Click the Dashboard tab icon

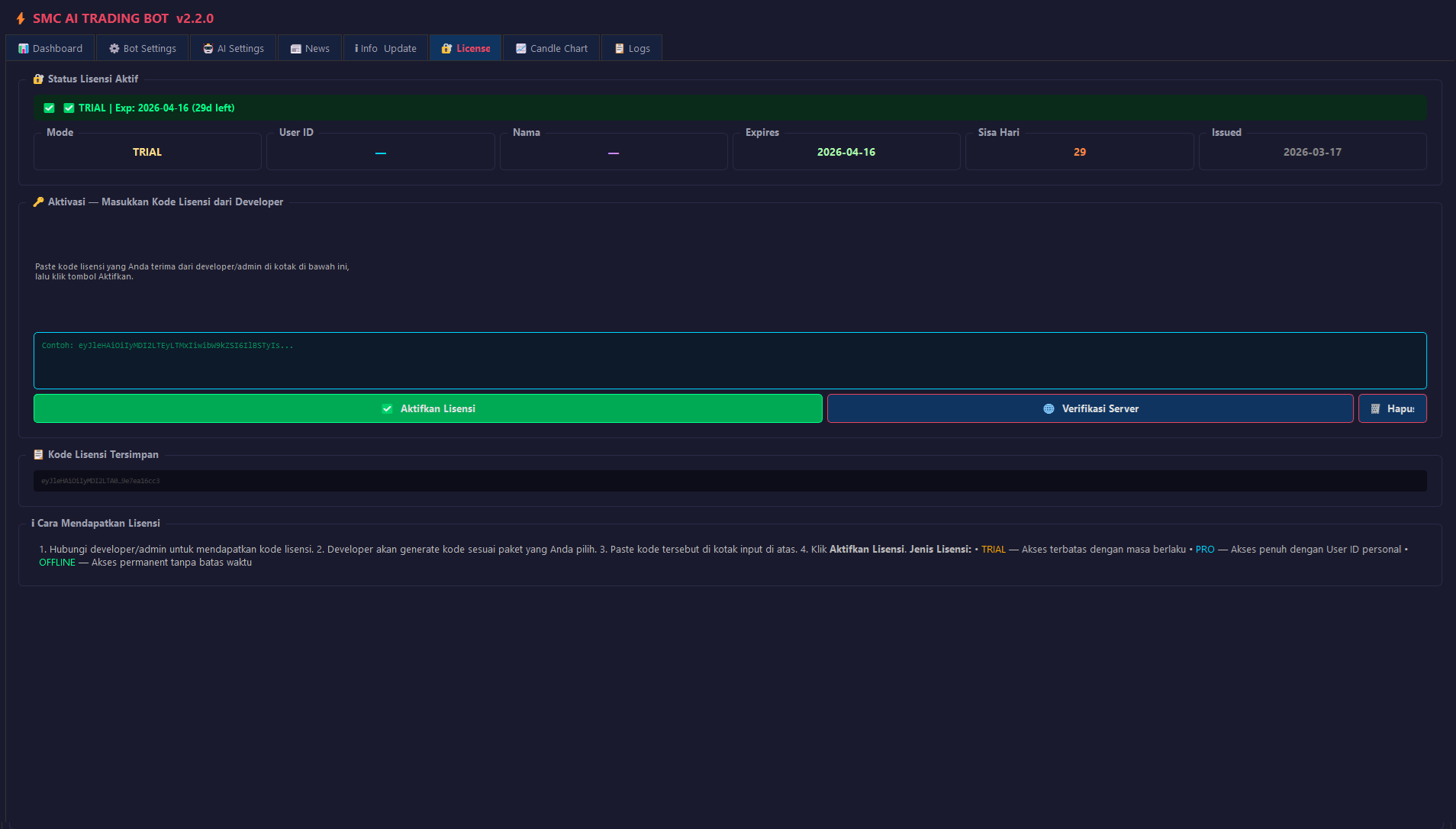22,47
